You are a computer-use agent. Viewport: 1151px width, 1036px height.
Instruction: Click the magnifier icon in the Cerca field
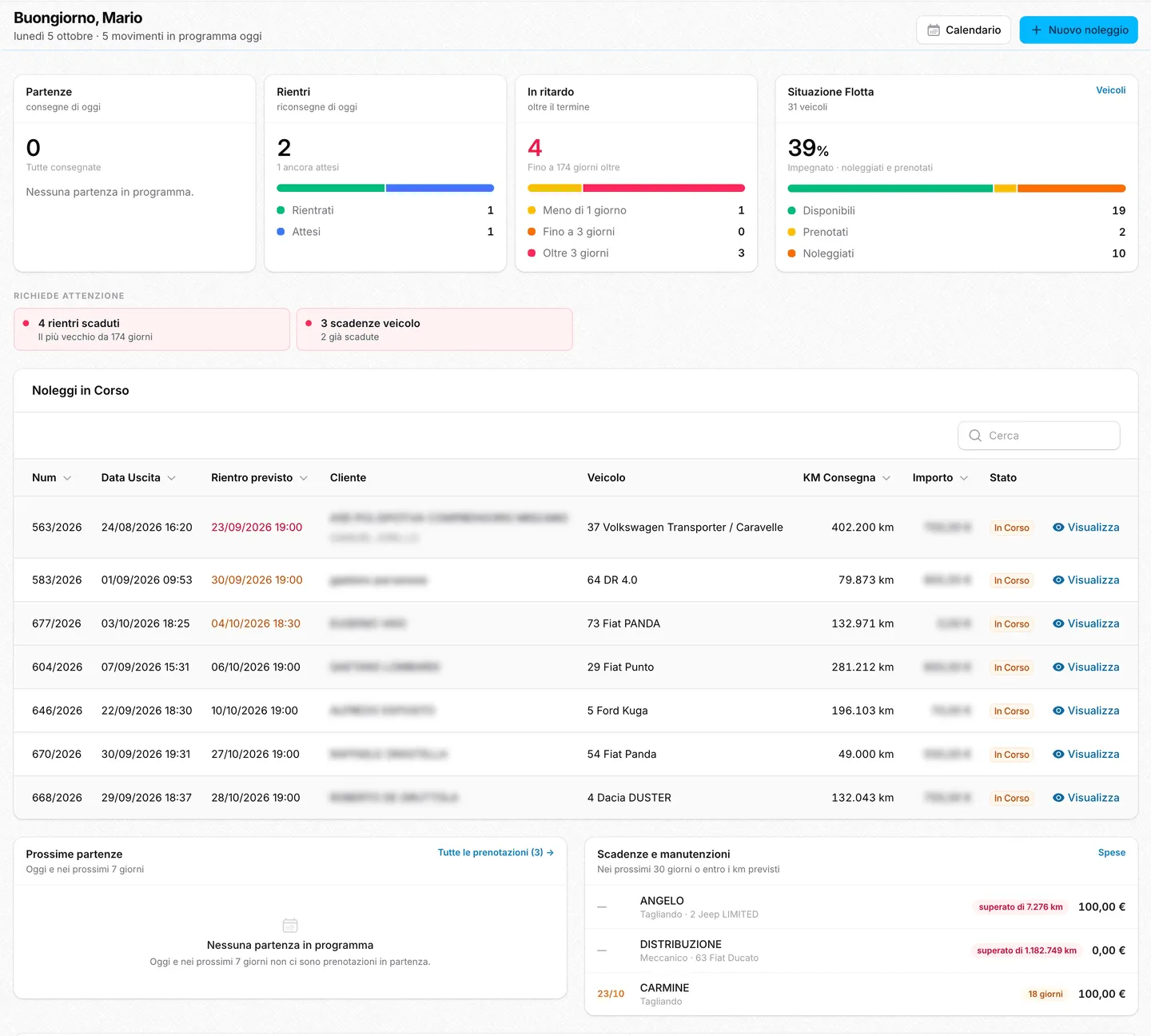pos(975,436)
